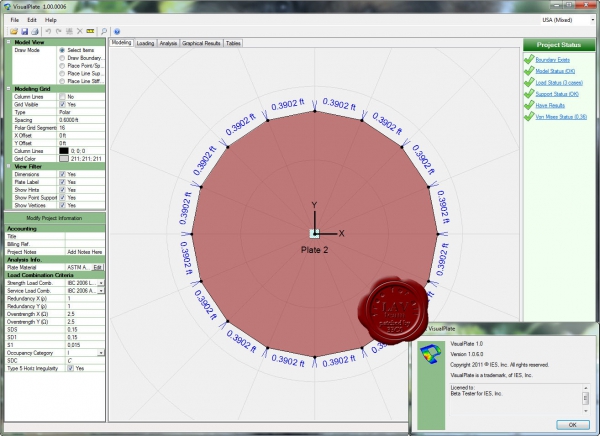Toggle the Plate Label checkbox

(x=62, y=182)
